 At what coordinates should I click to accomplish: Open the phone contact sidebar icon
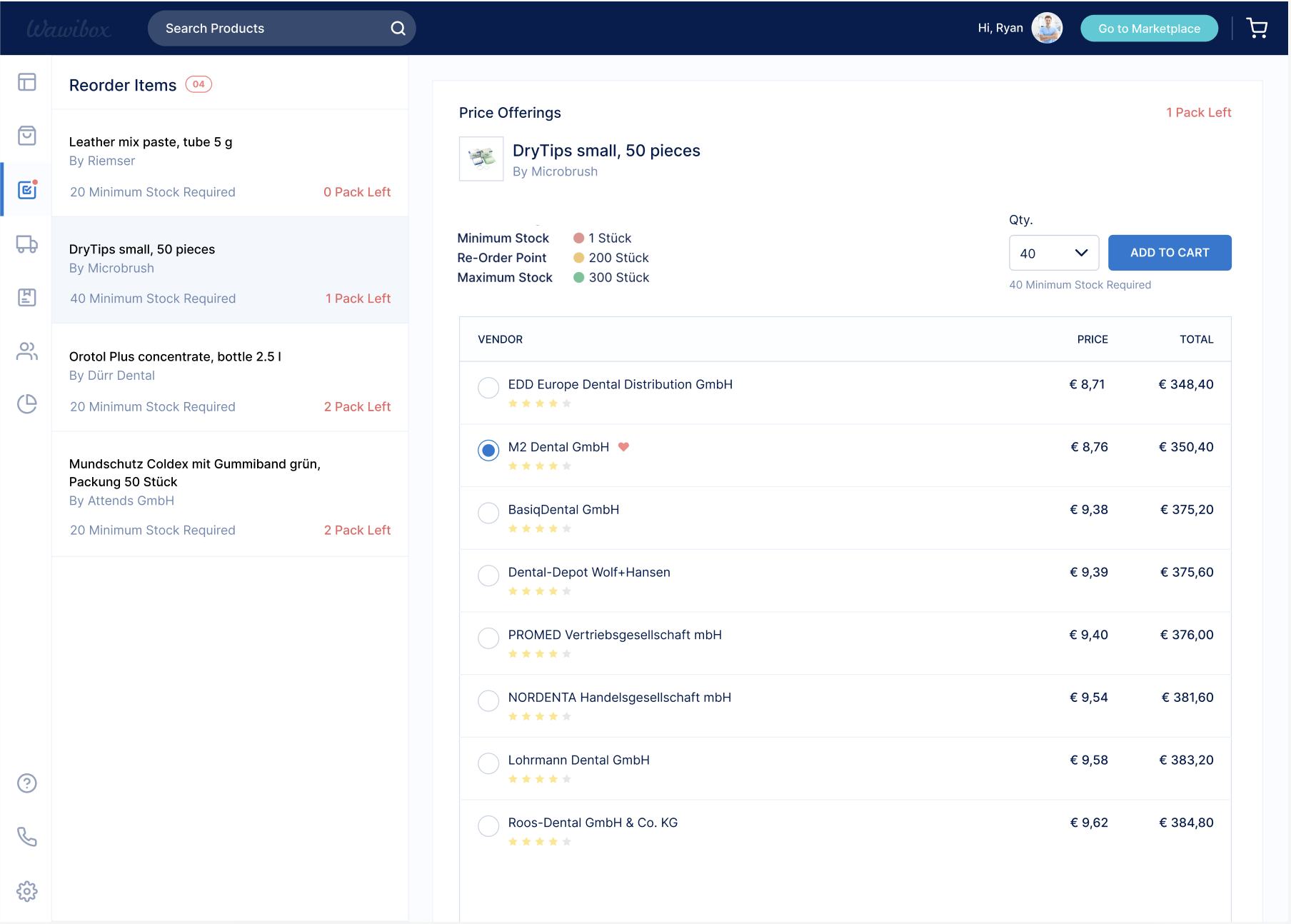[26, 837]
